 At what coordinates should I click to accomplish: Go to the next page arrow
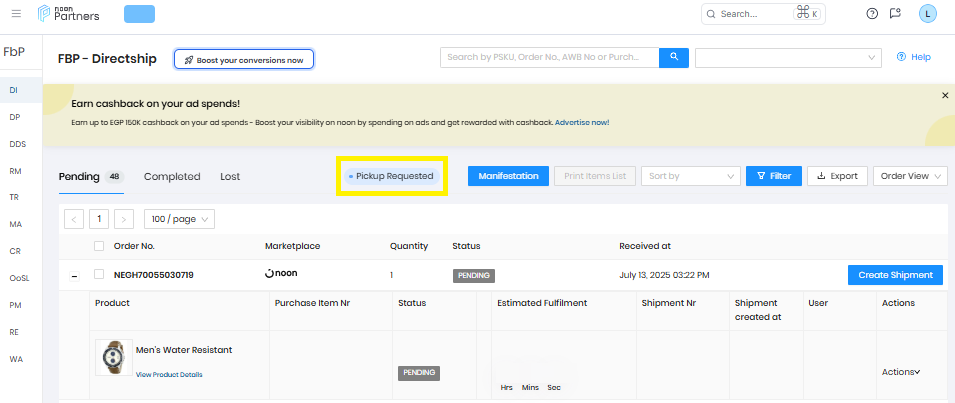tap(124, 219)
